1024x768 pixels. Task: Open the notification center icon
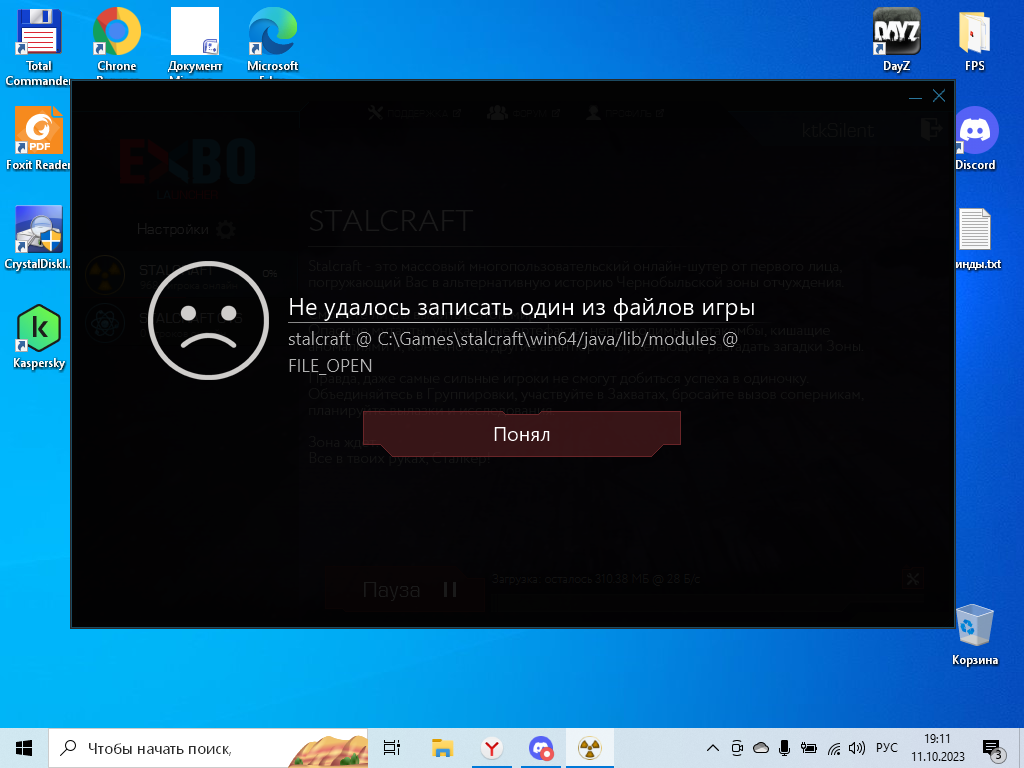click(992, 748)
